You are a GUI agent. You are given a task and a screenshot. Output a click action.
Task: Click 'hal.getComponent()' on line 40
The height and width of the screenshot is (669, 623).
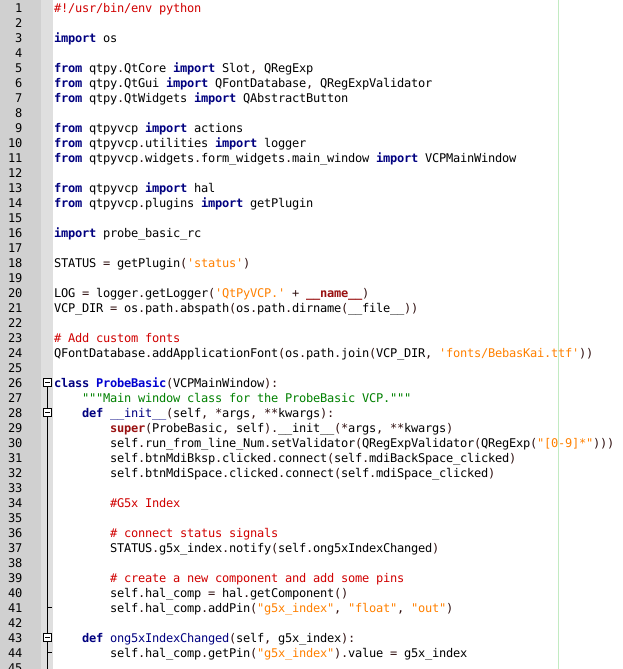285,593
